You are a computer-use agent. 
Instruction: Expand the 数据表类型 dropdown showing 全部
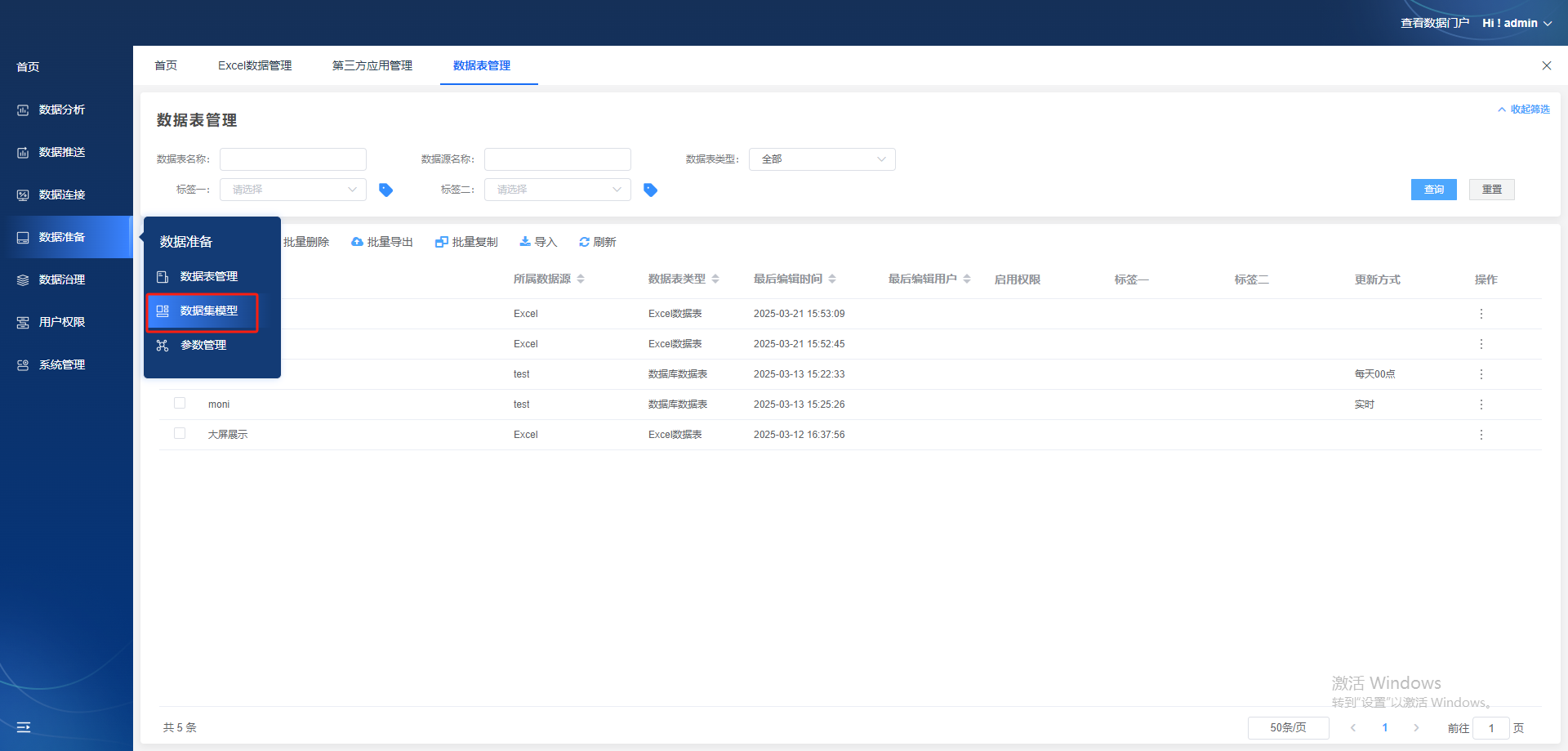point(822,159)
